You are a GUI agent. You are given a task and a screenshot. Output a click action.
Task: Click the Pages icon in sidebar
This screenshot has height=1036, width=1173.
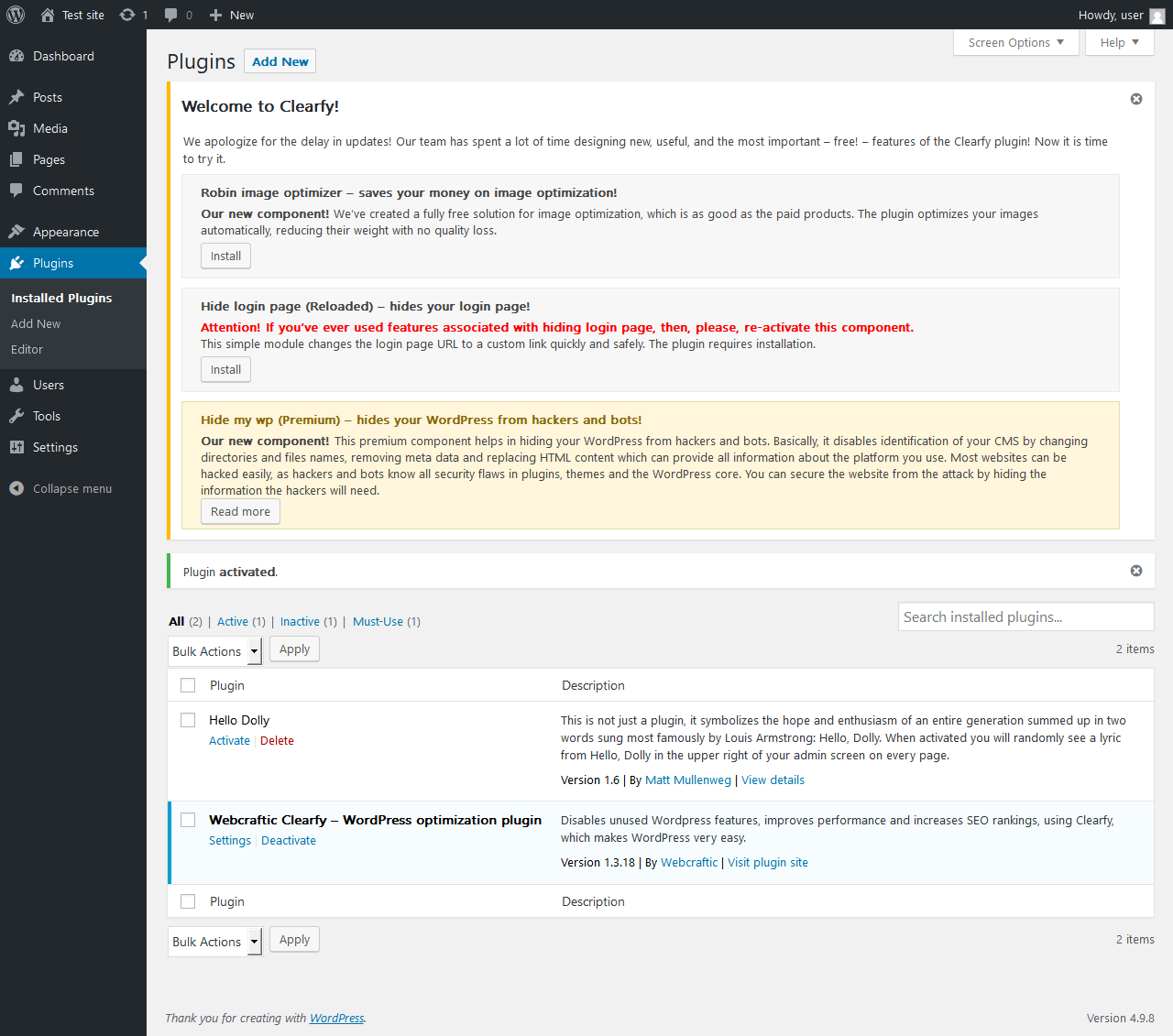(x=16, y=159)
